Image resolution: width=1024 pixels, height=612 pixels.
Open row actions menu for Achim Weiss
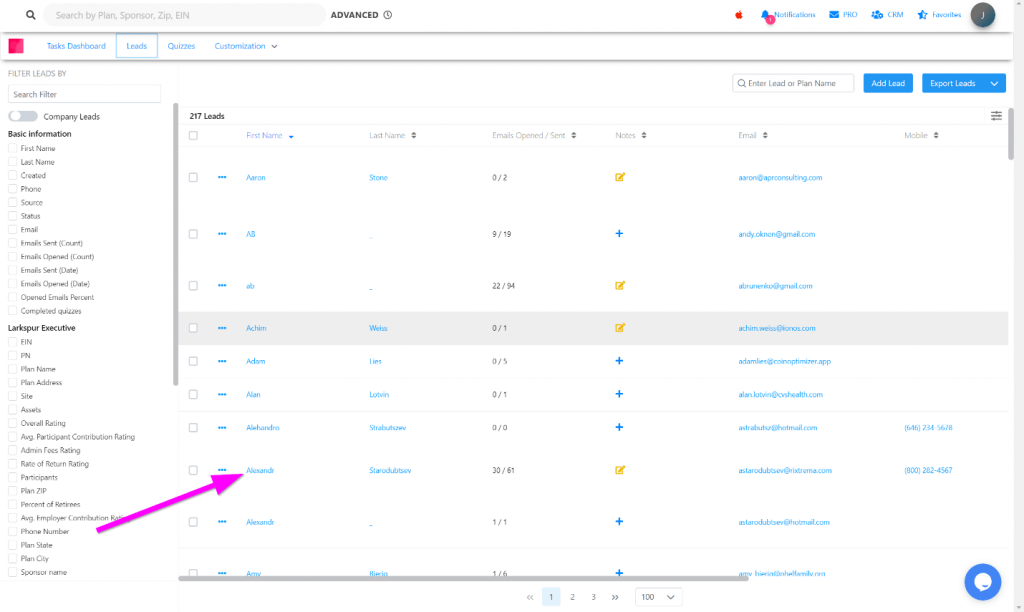click(x=222, y=328)
